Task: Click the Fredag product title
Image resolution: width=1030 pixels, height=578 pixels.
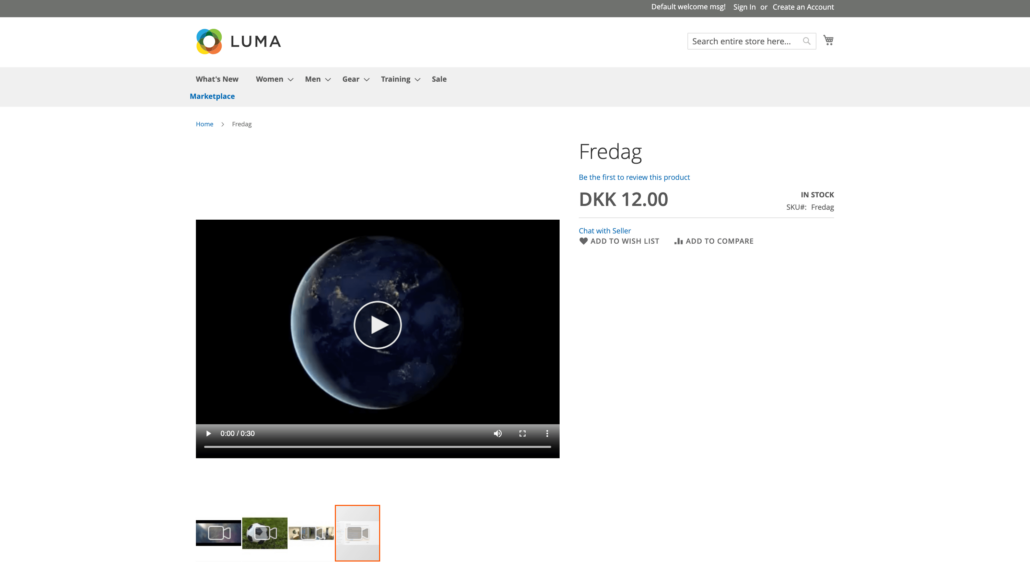Action: (x=610, y=152)
